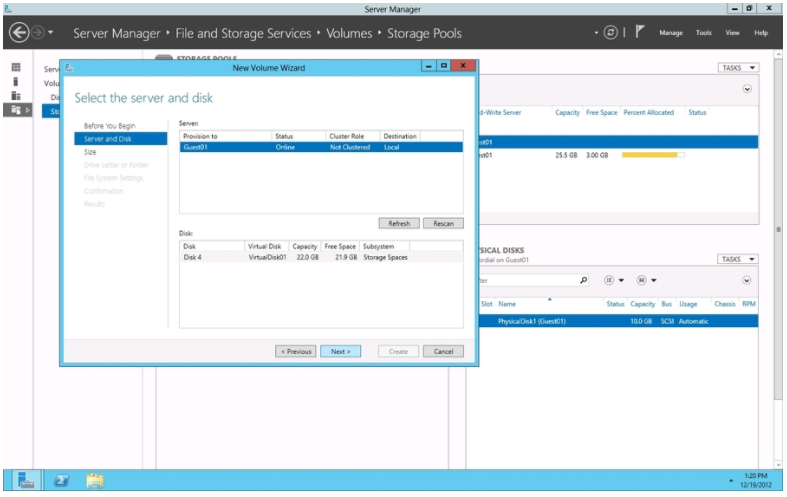
Task: Sort servers by Cluster Role column
Action: (x=352, y=137)
